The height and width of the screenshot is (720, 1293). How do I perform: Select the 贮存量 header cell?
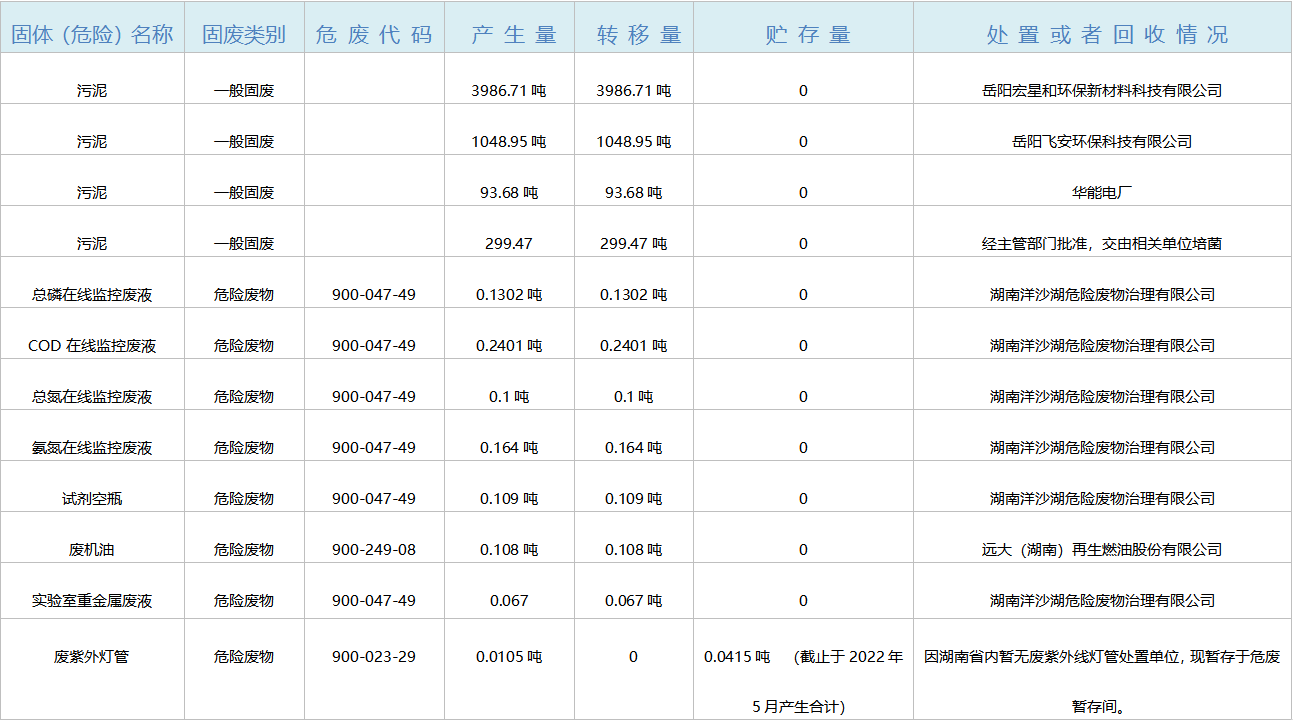pyautogui.click(x=803, y=34)
